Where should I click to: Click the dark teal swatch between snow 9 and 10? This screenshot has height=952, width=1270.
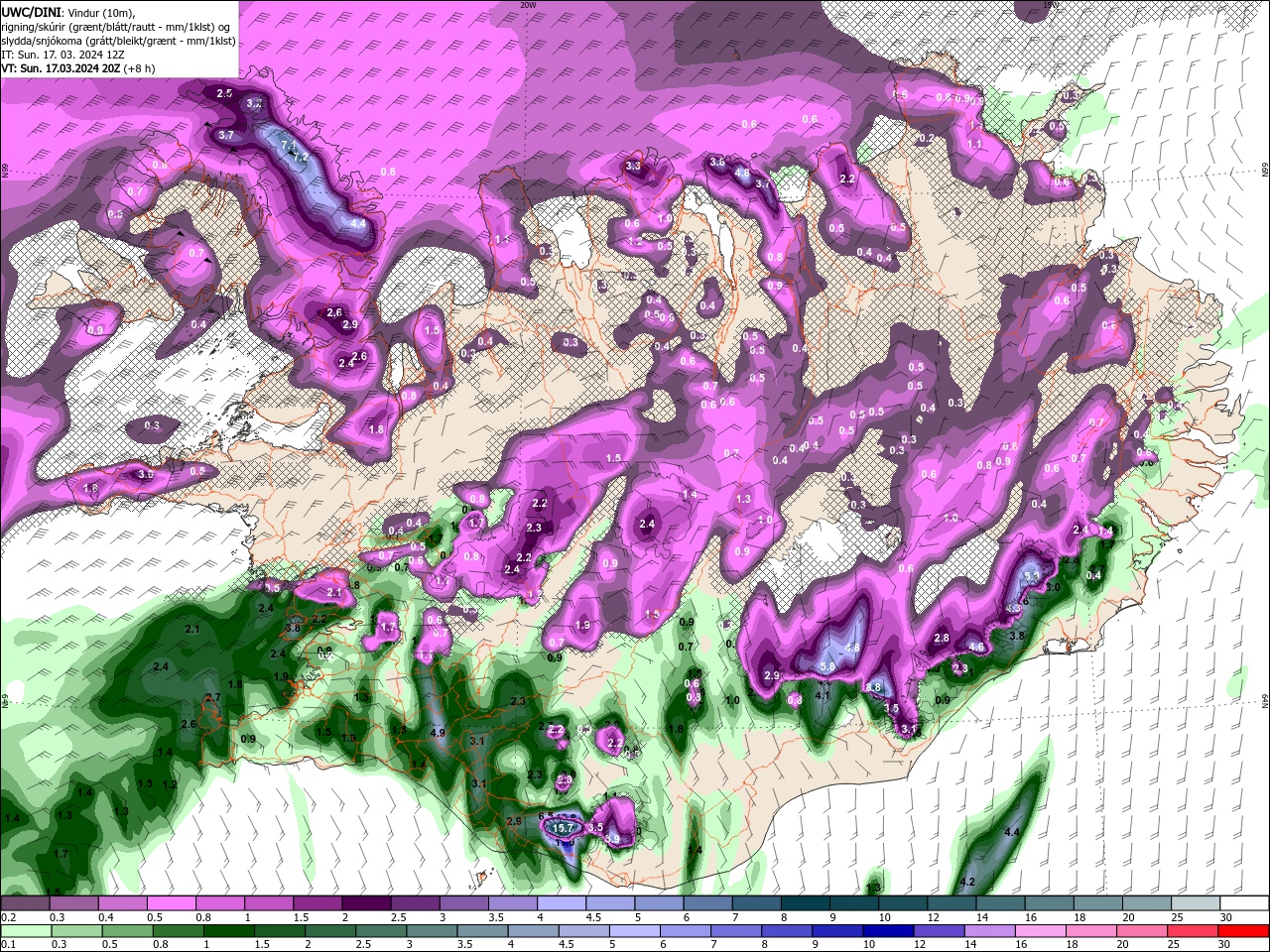tap(853, 903)
